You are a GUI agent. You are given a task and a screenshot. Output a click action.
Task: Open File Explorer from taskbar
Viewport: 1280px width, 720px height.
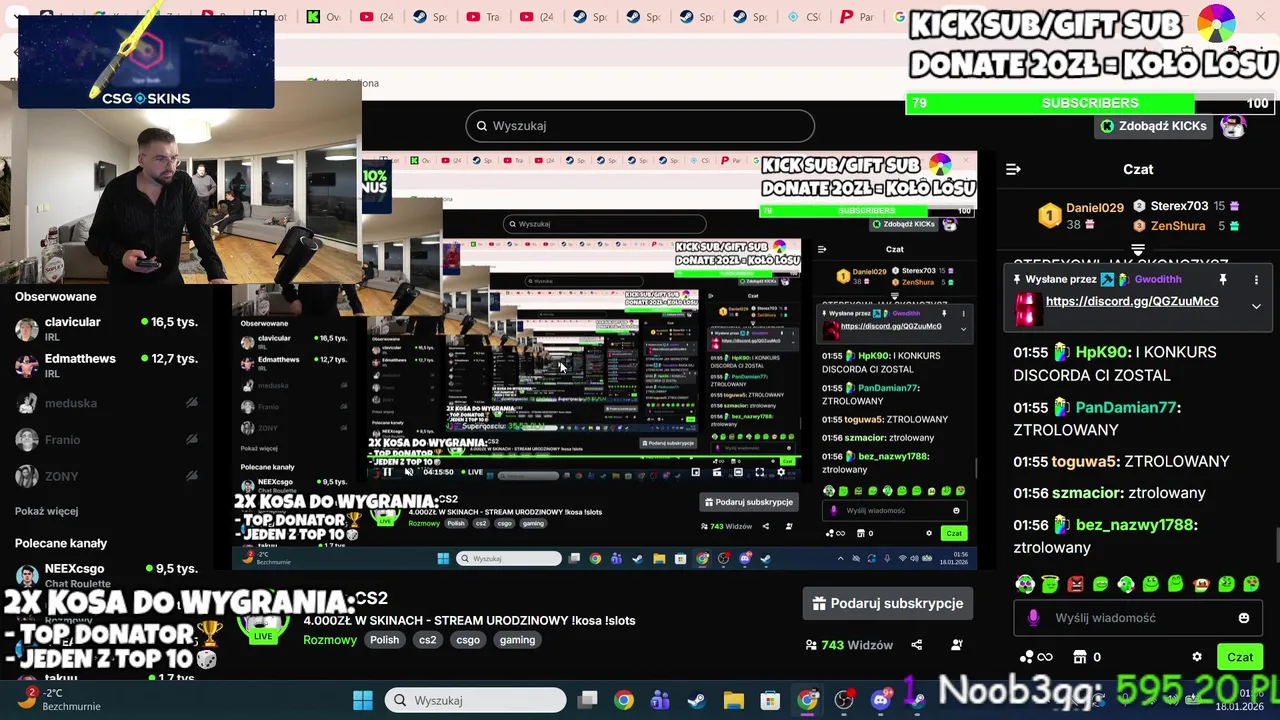coord(734,700)
